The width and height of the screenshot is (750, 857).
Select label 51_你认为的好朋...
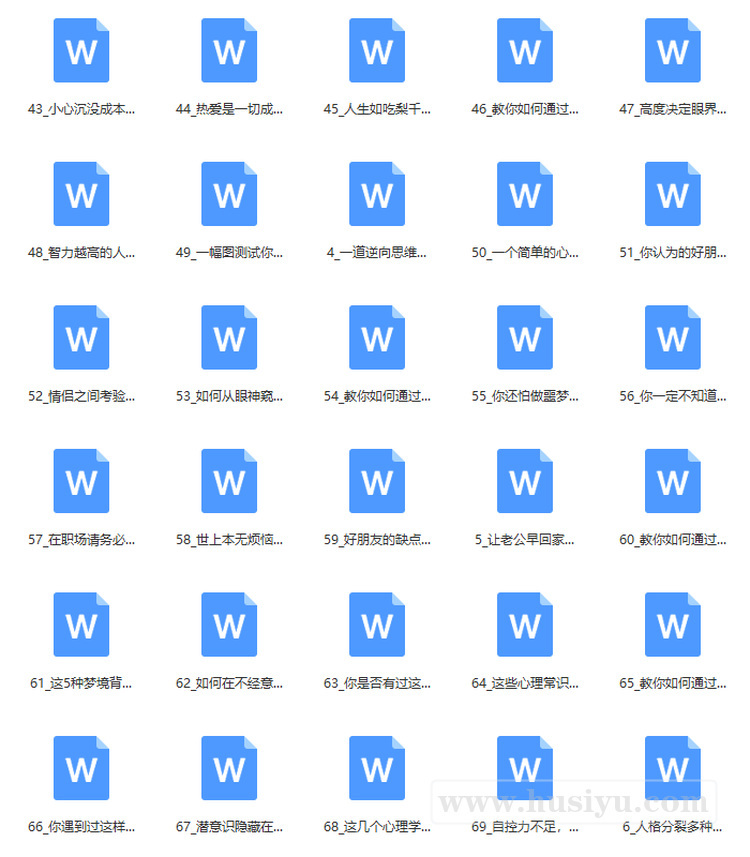673,253
